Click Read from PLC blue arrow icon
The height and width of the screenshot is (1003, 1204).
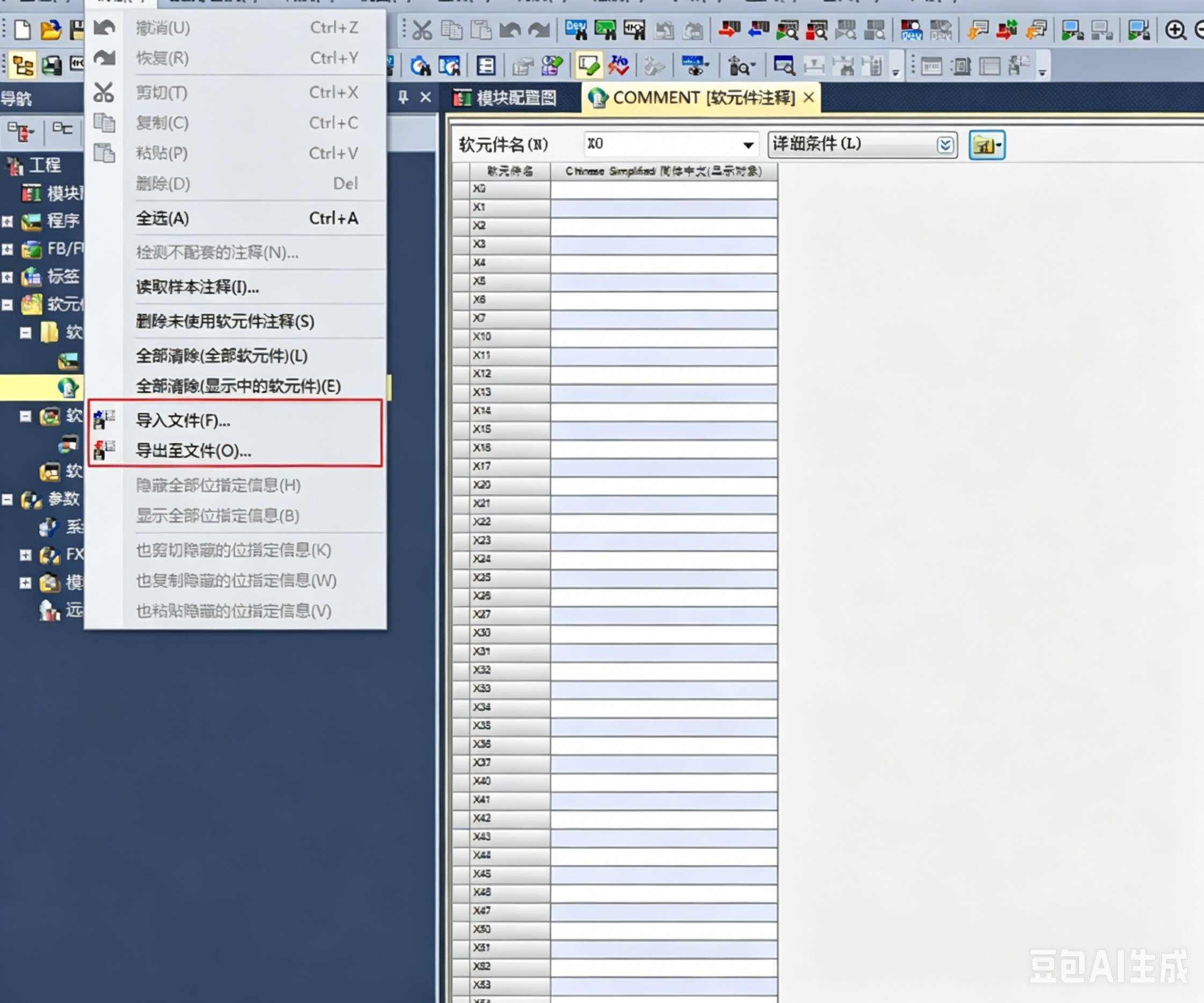coord(758,30)
